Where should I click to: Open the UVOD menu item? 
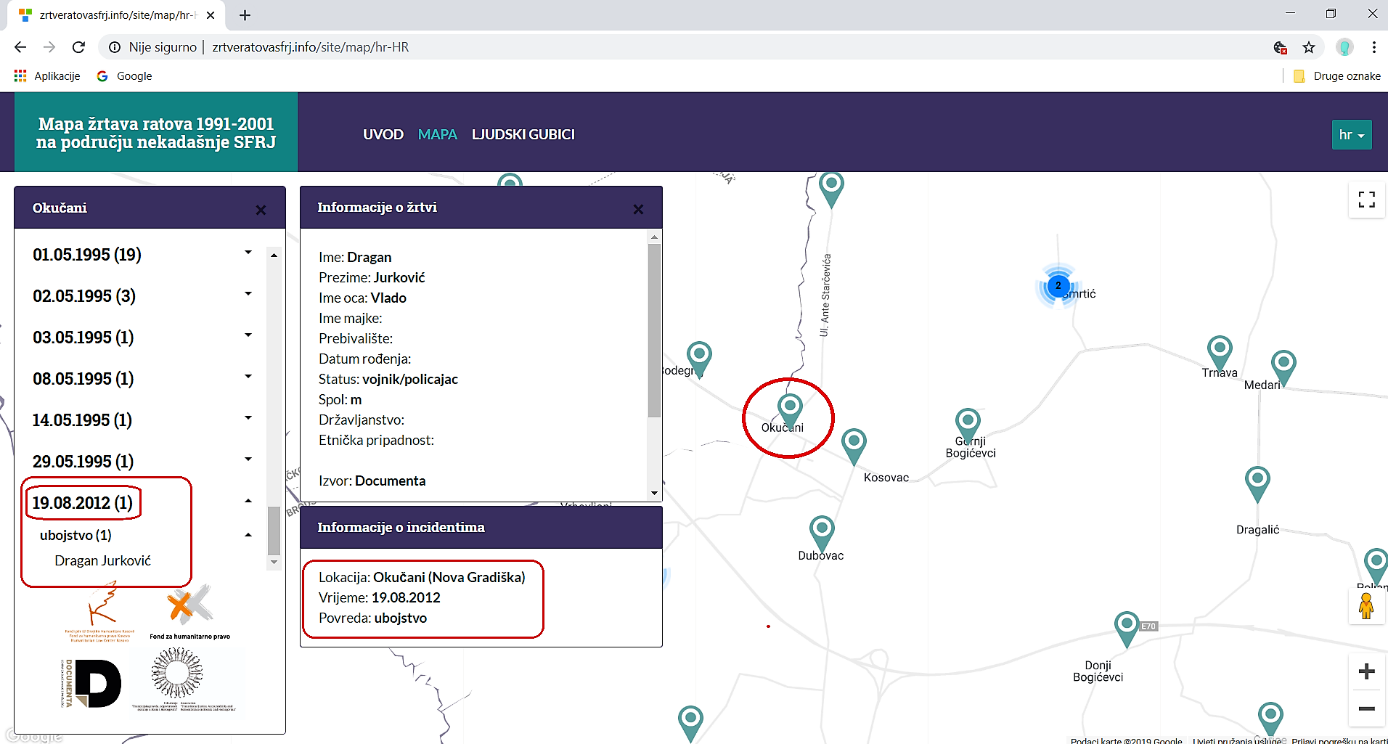(x=383, y=134)
